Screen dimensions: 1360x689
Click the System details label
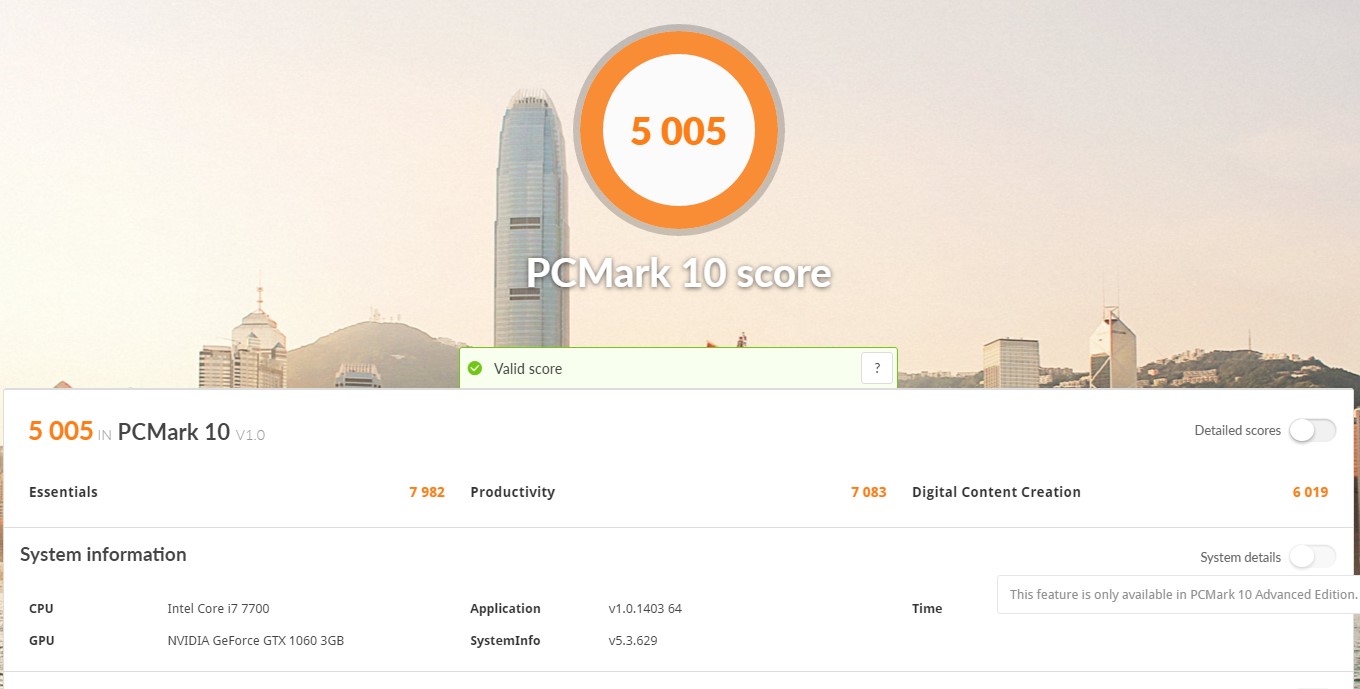click(x=1240, y=558)
